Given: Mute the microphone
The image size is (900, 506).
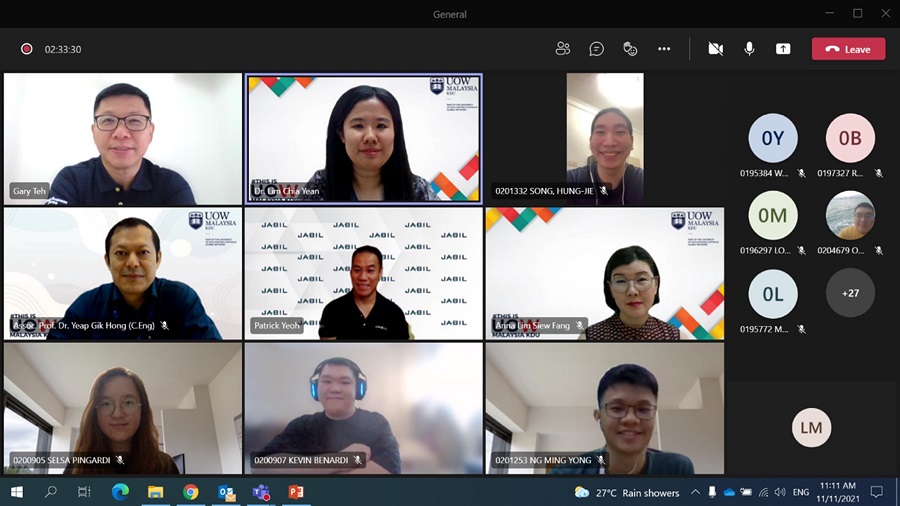Looking at the screenshot, I should pyautogui.click(x=749, y=49).
